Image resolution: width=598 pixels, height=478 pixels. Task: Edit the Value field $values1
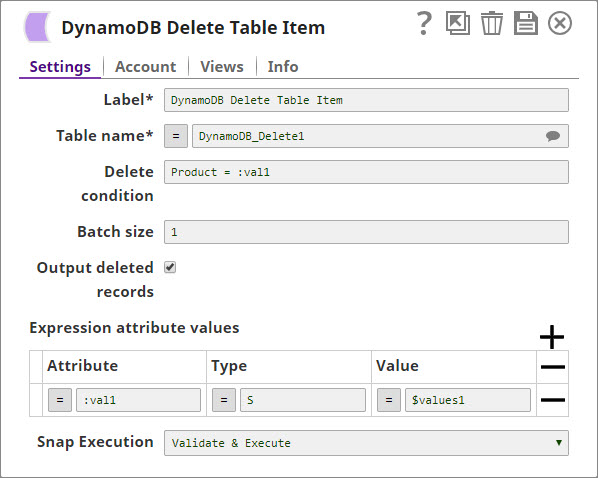(468, 400)
